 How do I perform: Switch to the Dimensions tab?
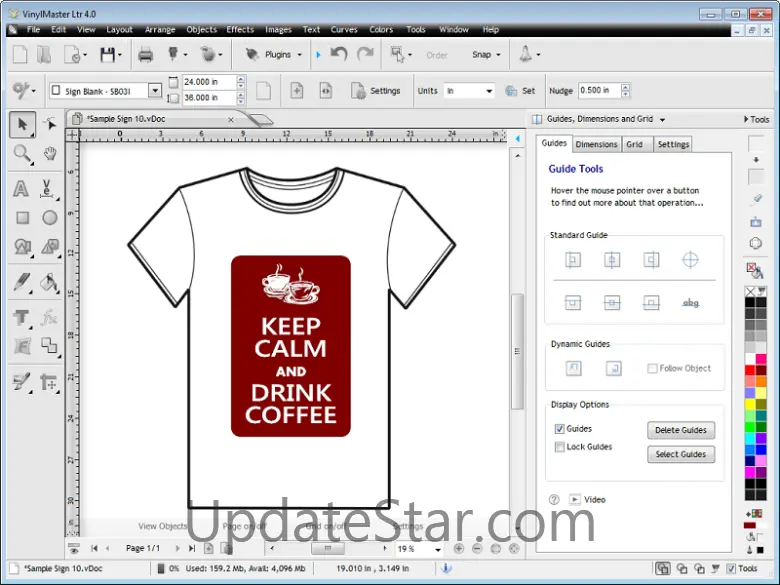pyautogui.click(x=596, y=144)
